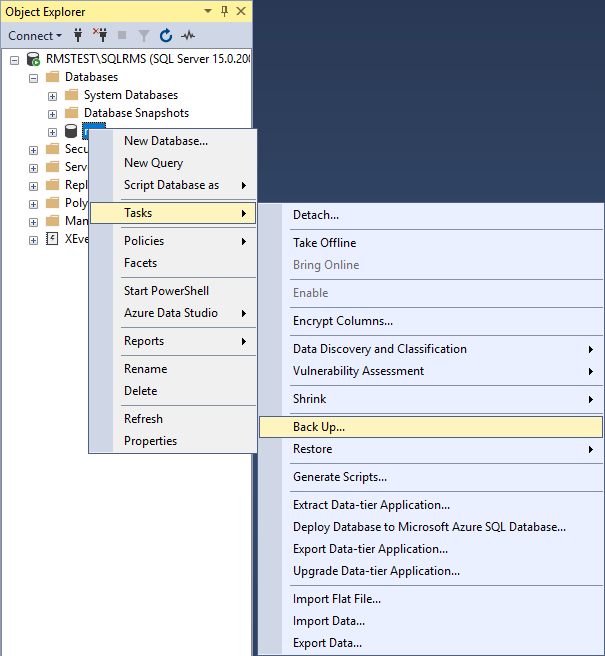This screenshot has width=605, height=656.
Task: Choose Take Offline in Tasks submenu
Action: [x=431, y=243]
